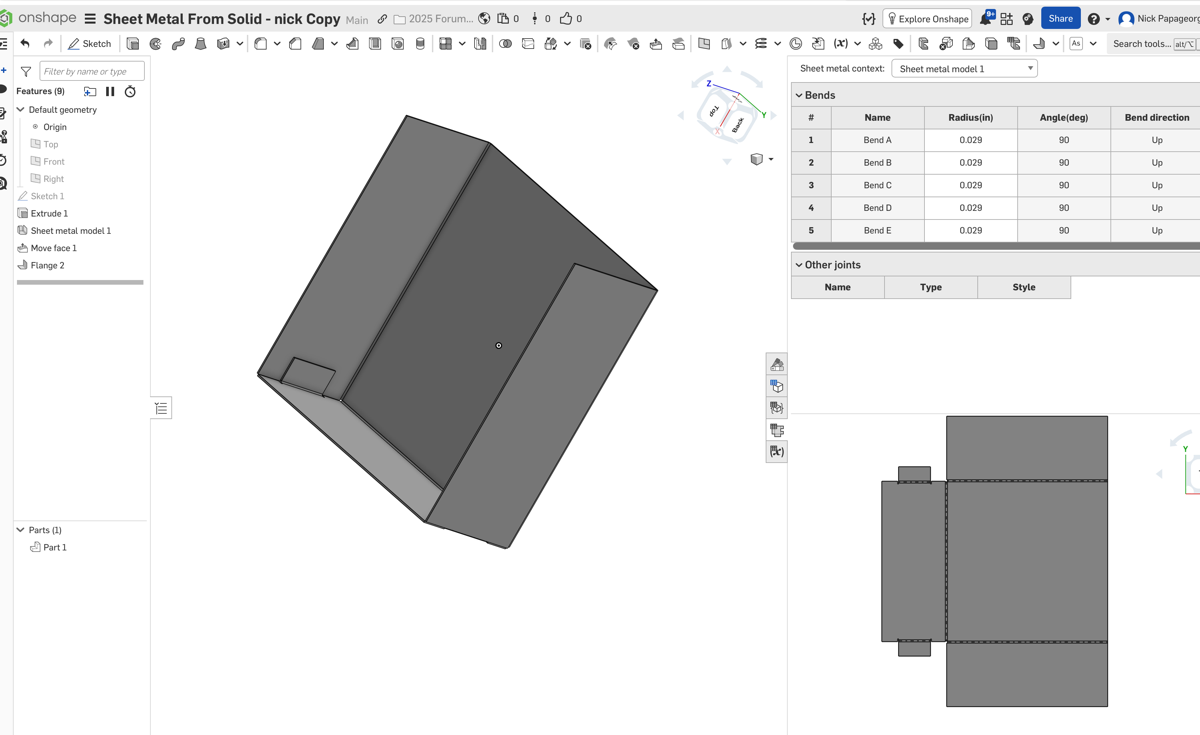The image size is (1200, 735).
Task: Select the Mirror tool icon
Action: point(480,44)
